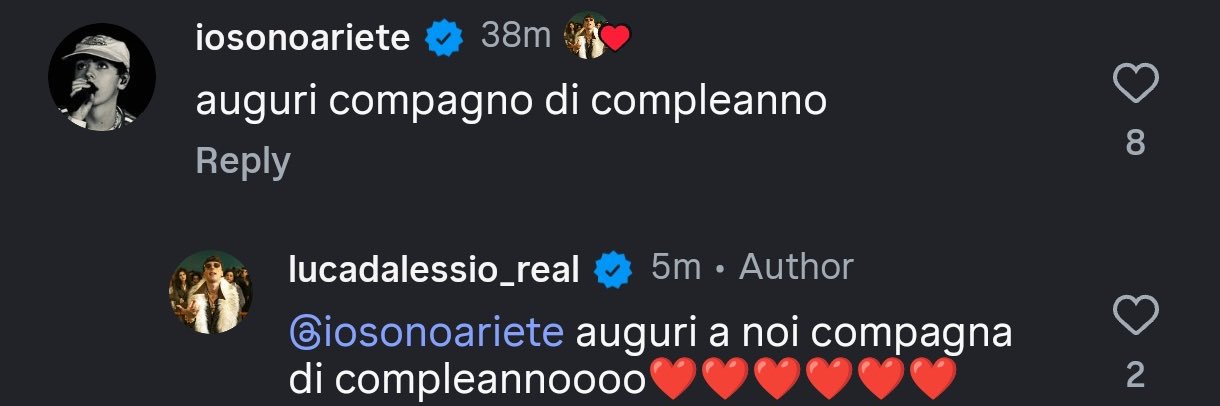Click the verified badge next to lucadalessio_real
1220x406 pixels.
pos(613,269)
